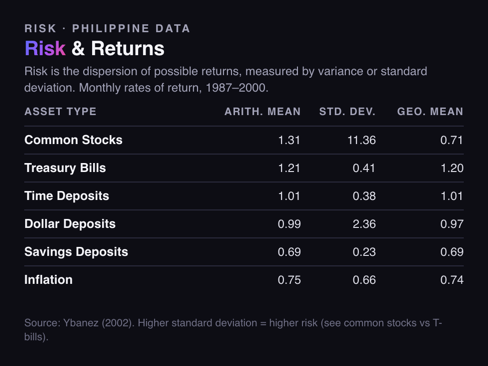Screen dimensions: 488x366
Task: Click Dollar Deposits arithmetic mean 0.99
Action: pos(289,224)
